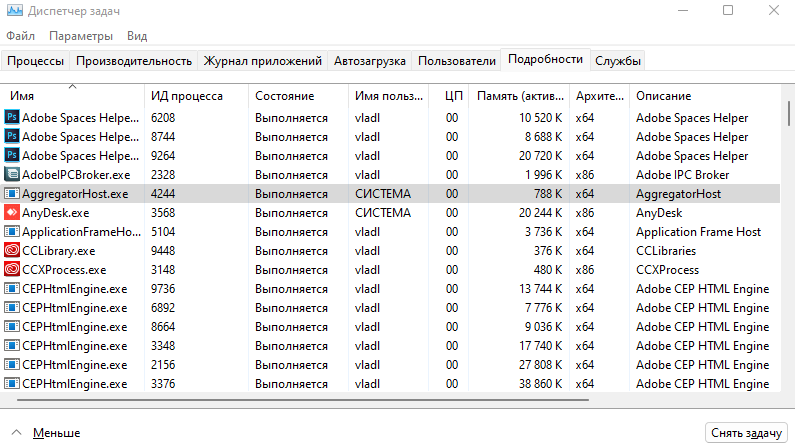The height and width of the screenshot is (443, 795).
Task: Open the Журнал приложений tab
Action: (263, 61)
